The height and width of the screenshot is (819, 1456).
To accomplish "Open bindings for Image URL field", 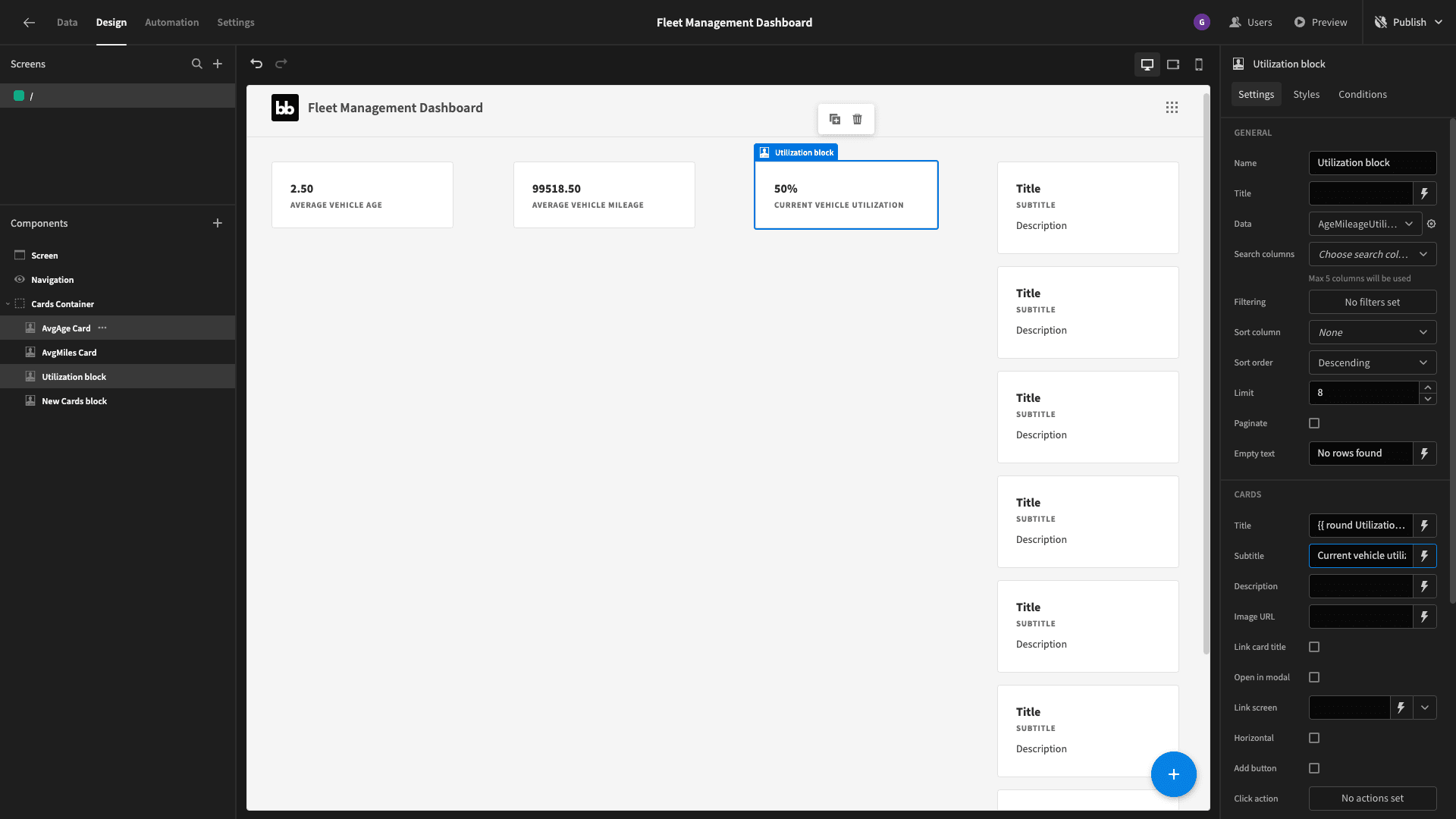I will 1425,617.
